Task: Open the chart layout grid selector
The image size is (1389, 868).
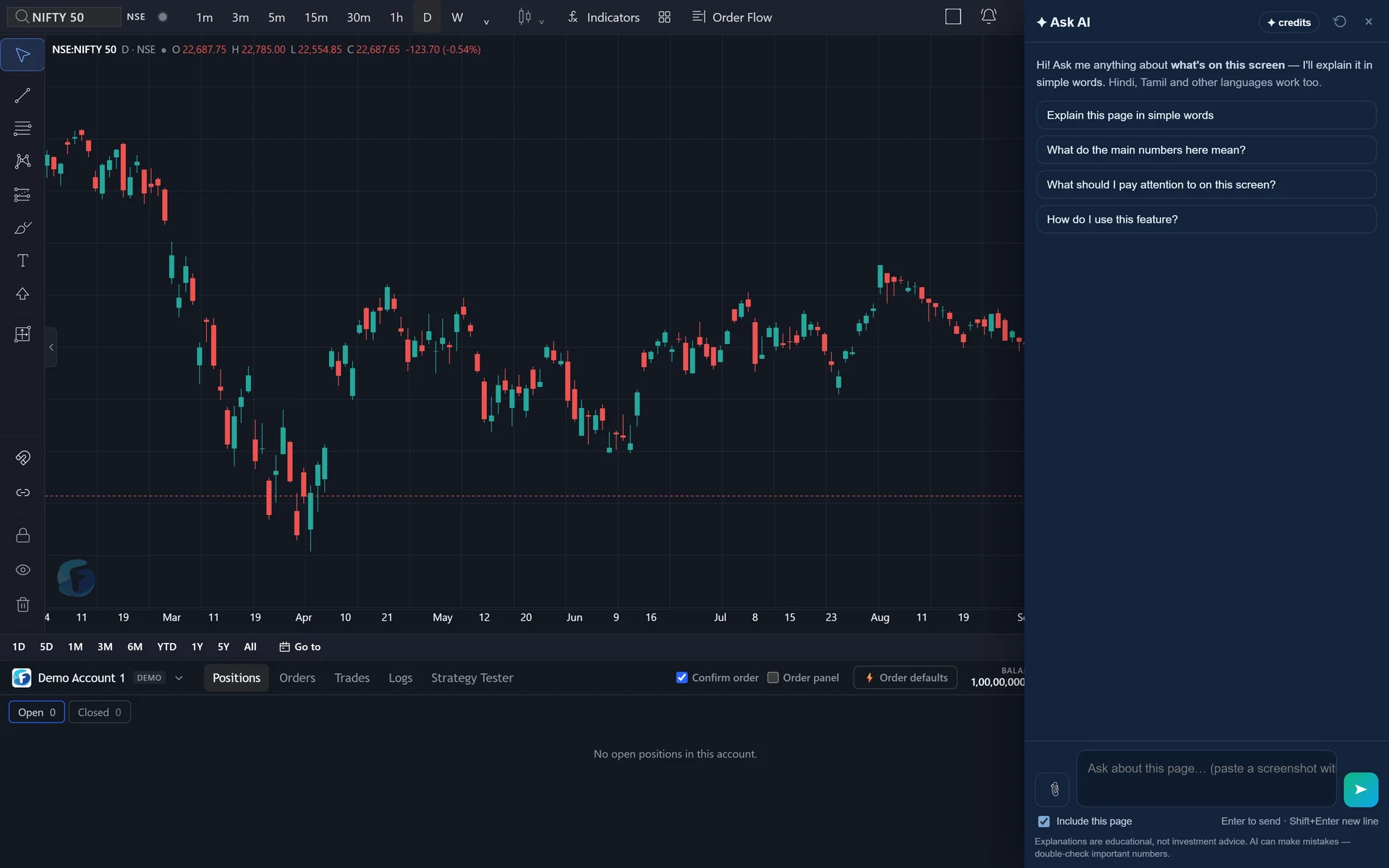Action: (x=664, y=17)
